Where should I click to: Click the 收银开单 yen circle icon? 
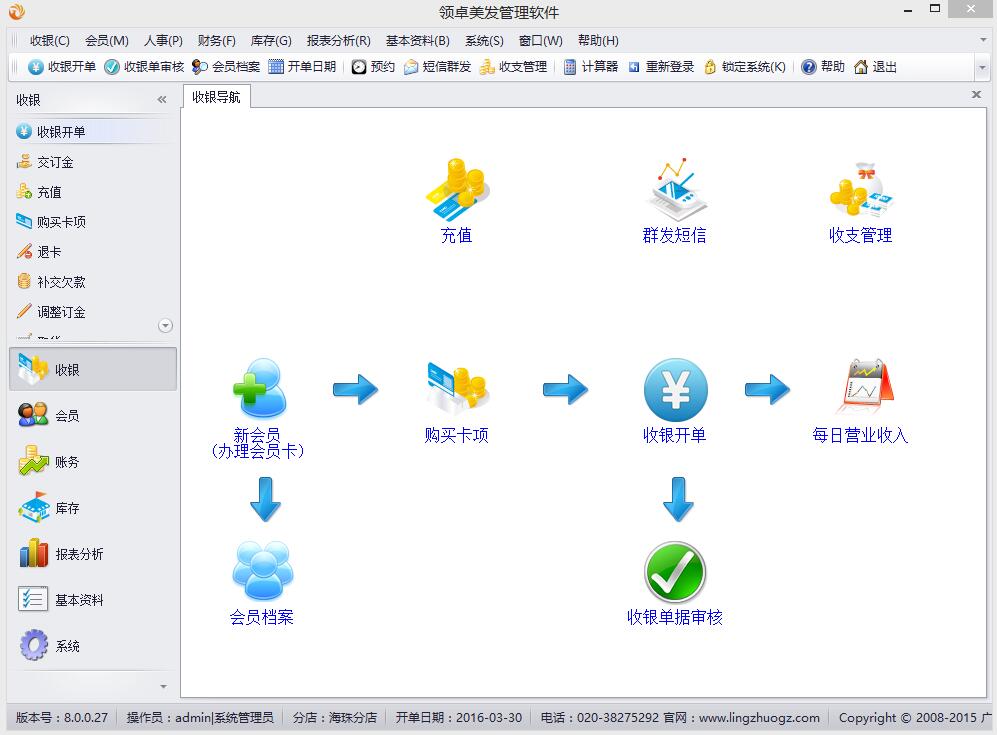click(675, 389)
